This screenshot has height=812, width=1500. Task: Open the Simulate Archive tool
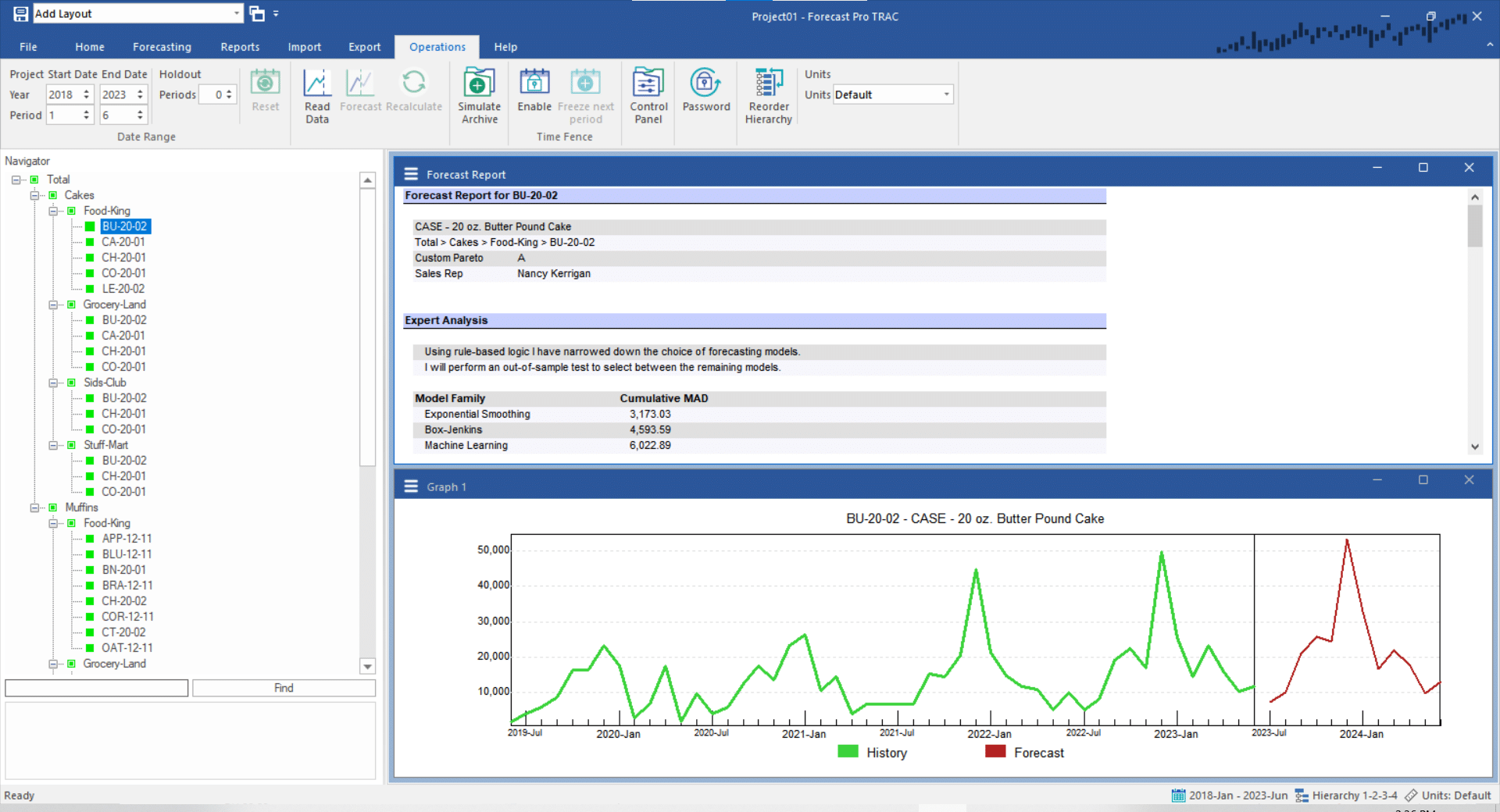pos(479,84)
